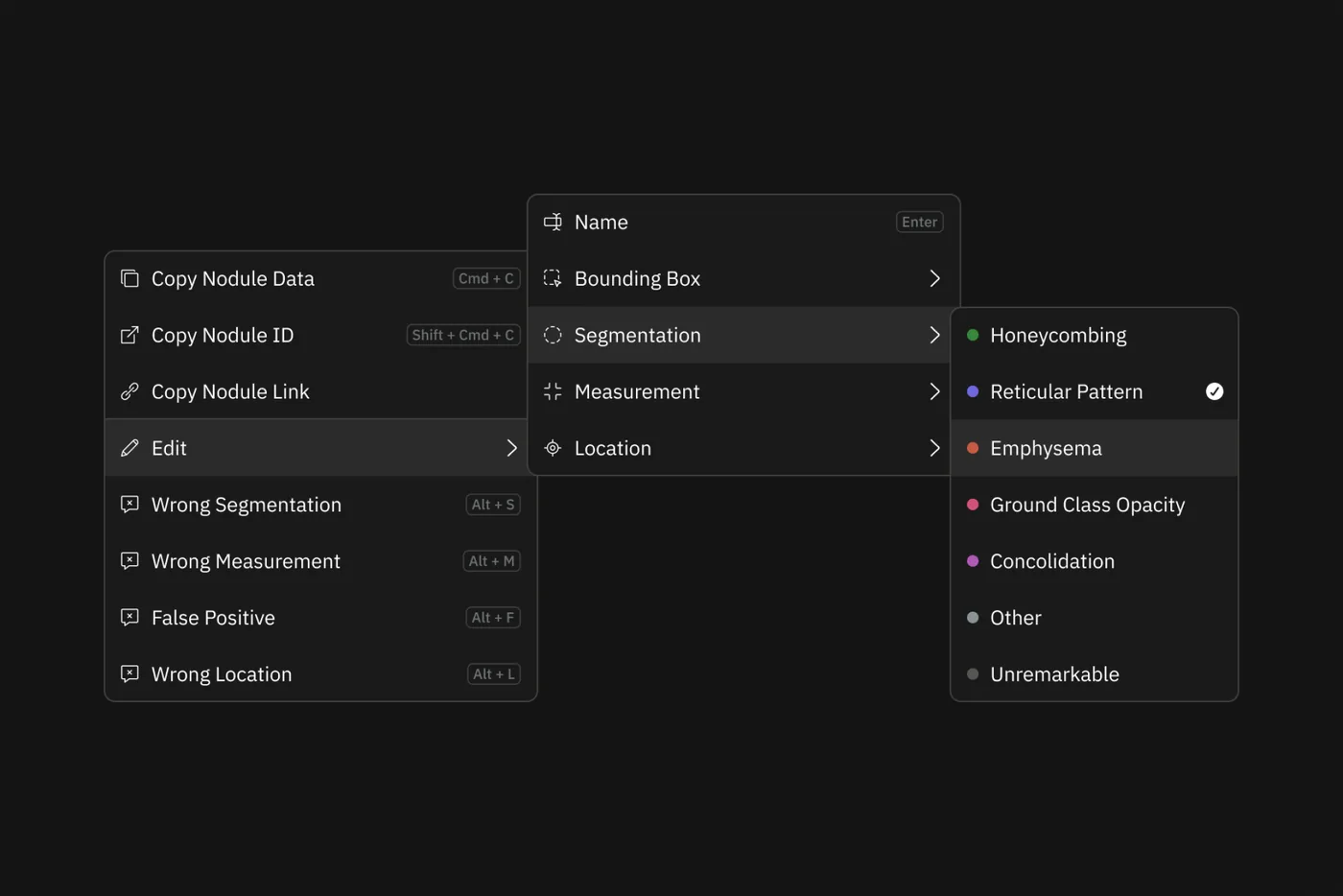The width and height of the screenshot is (1343, 896).
Task: Click the rename icon beside Name
Action: 553,222
